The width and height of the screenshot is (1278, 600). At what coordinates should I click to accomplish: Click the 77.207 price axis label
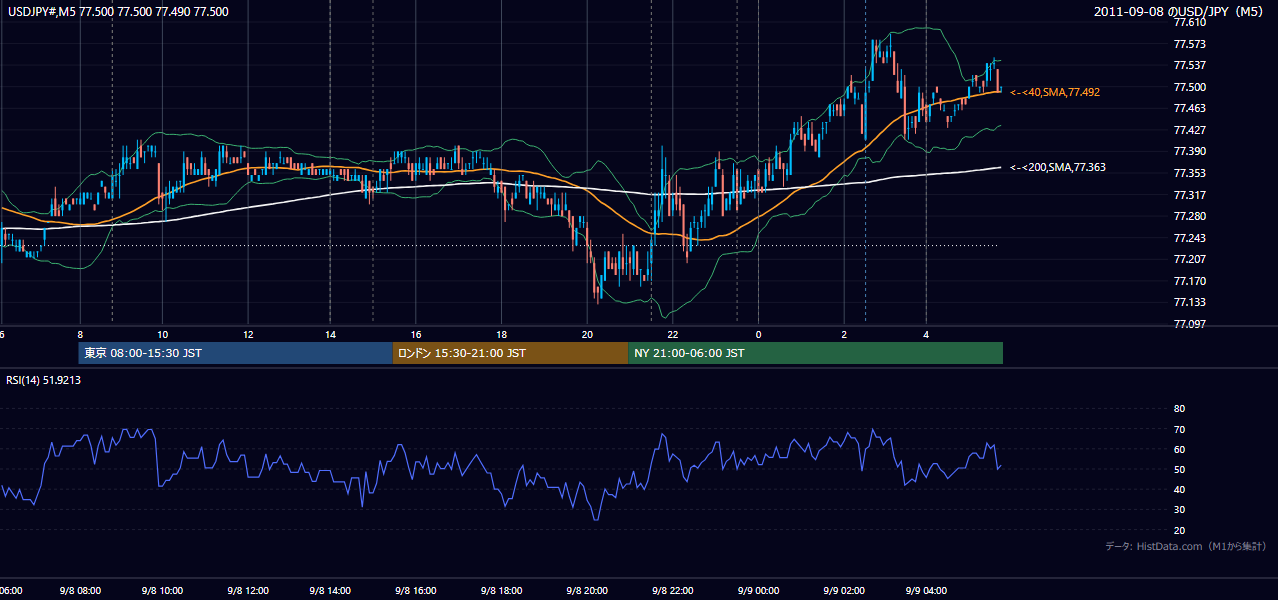(x=1190, y=259)
